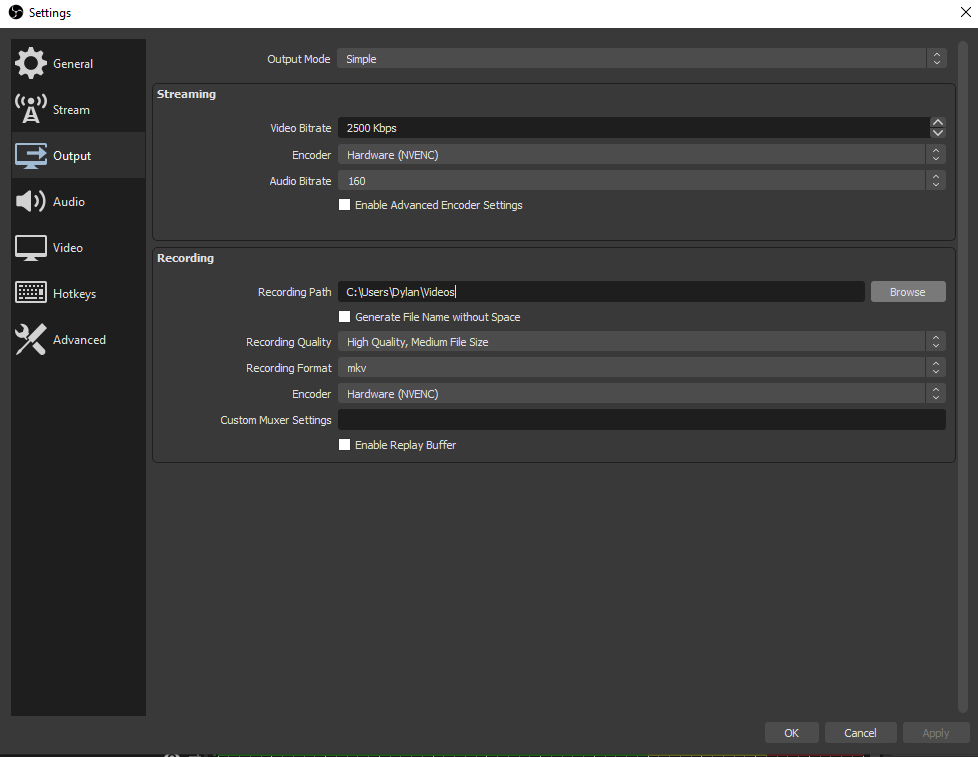Click the settings vertical scrollbar

[x=962, y=375]
